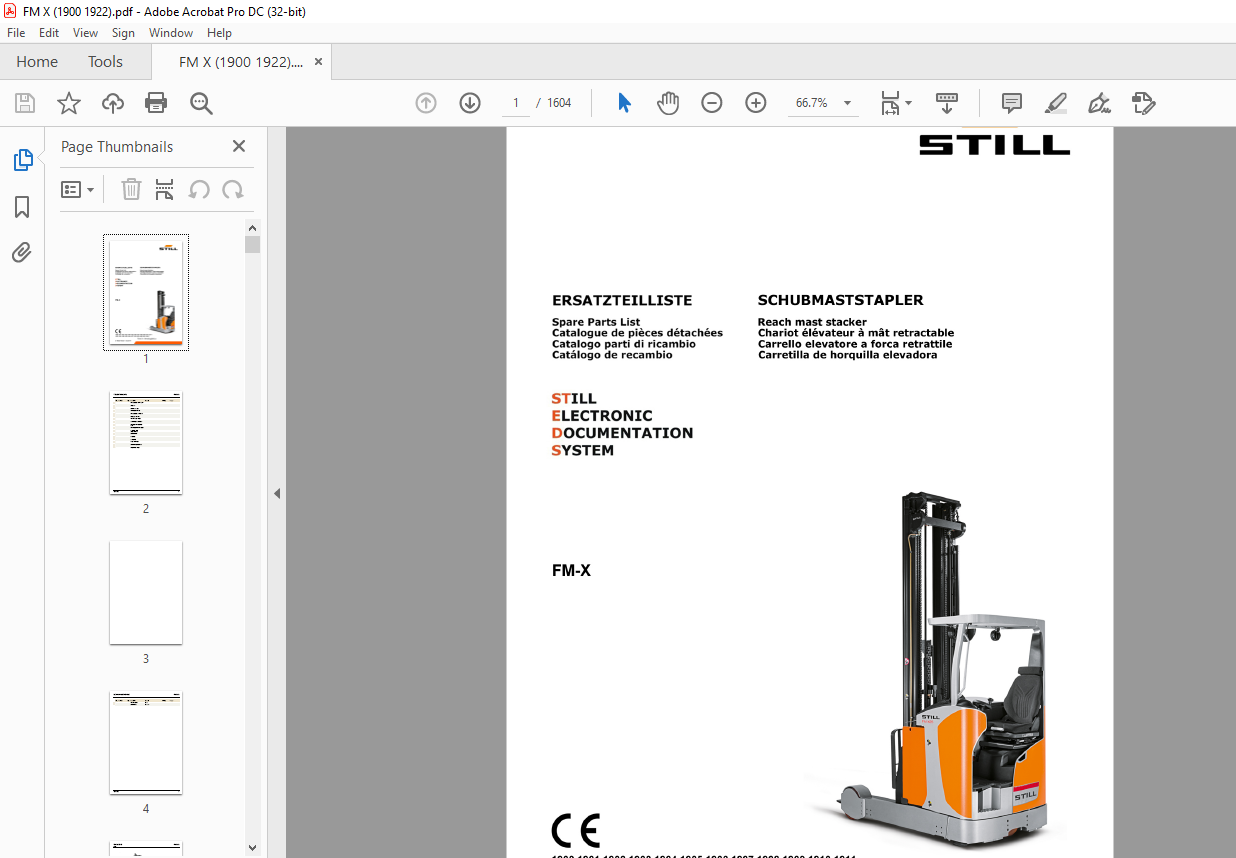The width and height of the screenshot is (1236, 858).
Task: Click the Save file icon
Action: (25, 103)
